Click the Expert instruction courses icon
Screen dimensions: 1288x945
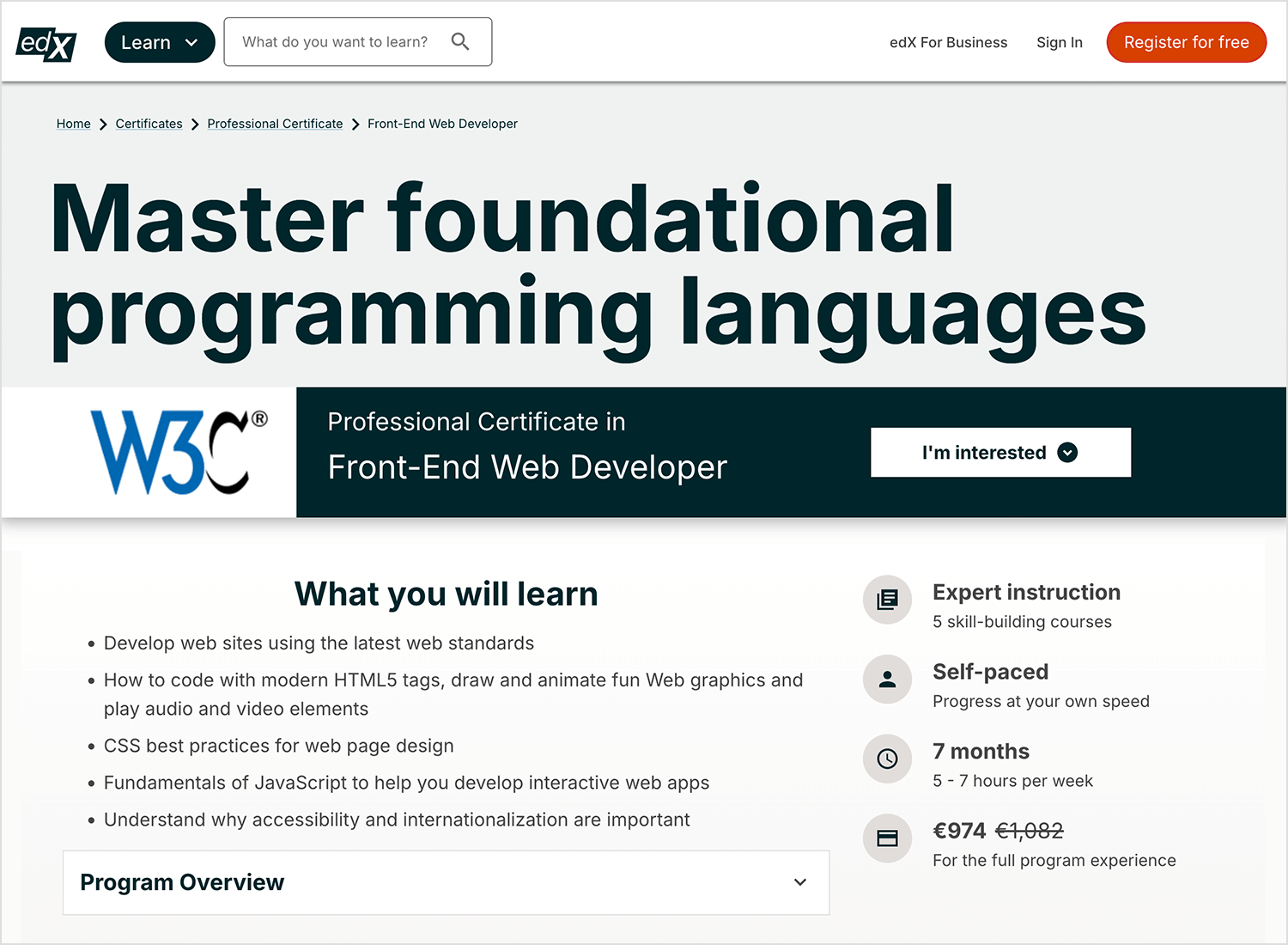[887, 600]
